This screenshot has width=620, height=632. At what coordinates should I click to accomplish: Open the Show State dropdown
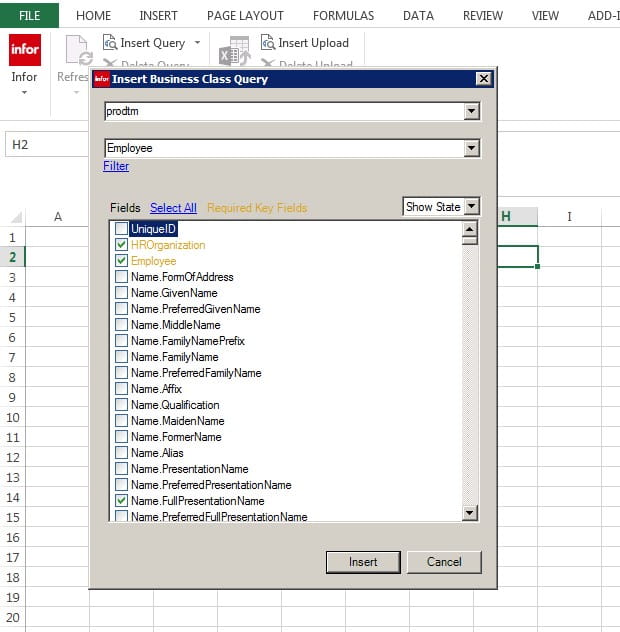[471, 206]
